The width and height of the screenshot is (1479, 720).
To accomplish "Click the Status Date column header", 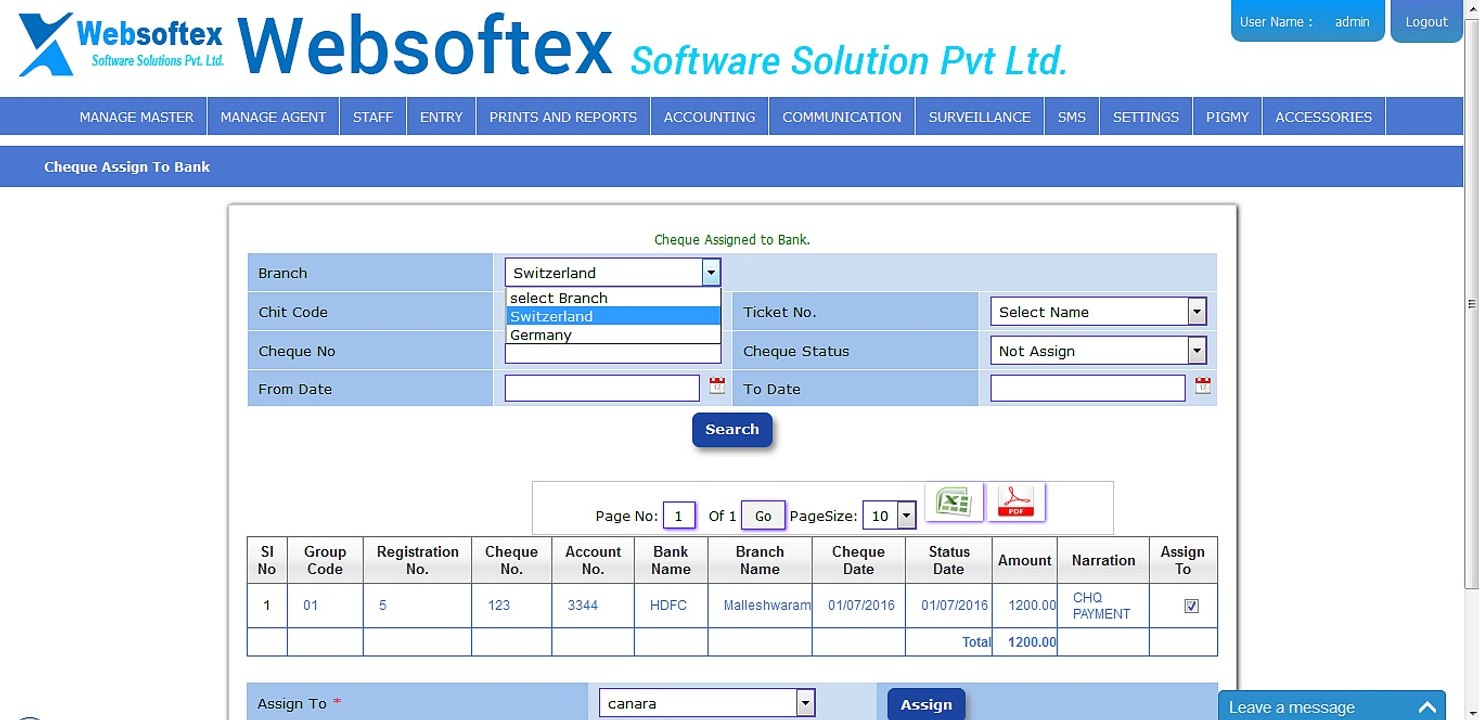I will (949, 560).
